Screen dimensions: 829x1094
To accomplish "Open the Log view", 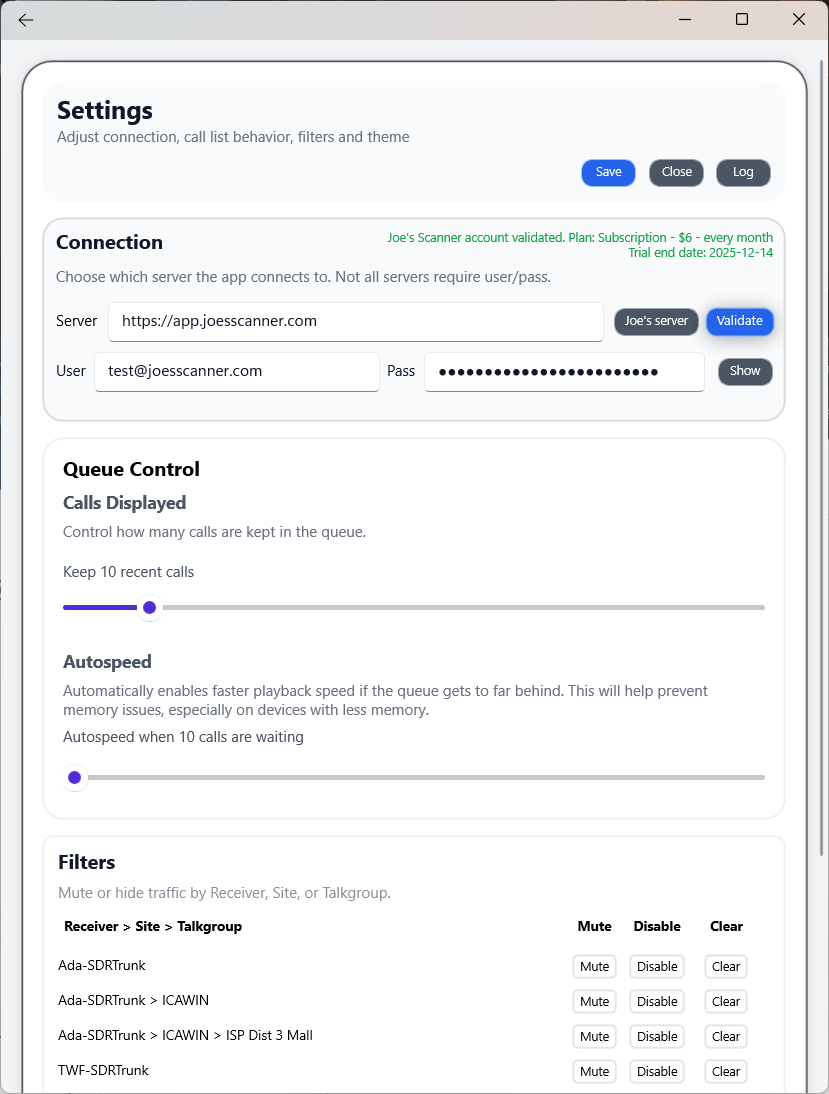I will pos(743,172).
